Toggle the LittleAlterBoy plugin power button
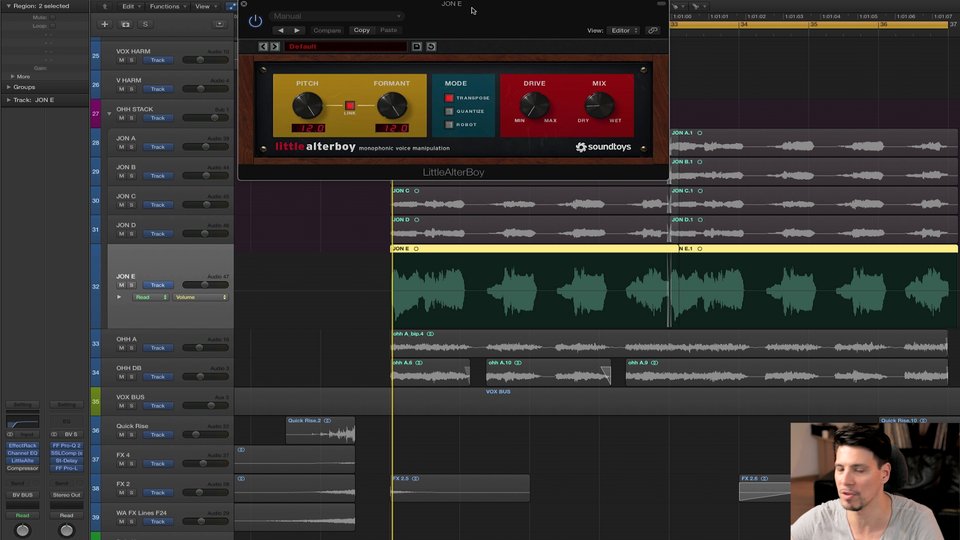The height and width of the screenshot is (540, 960). [255, 21]
